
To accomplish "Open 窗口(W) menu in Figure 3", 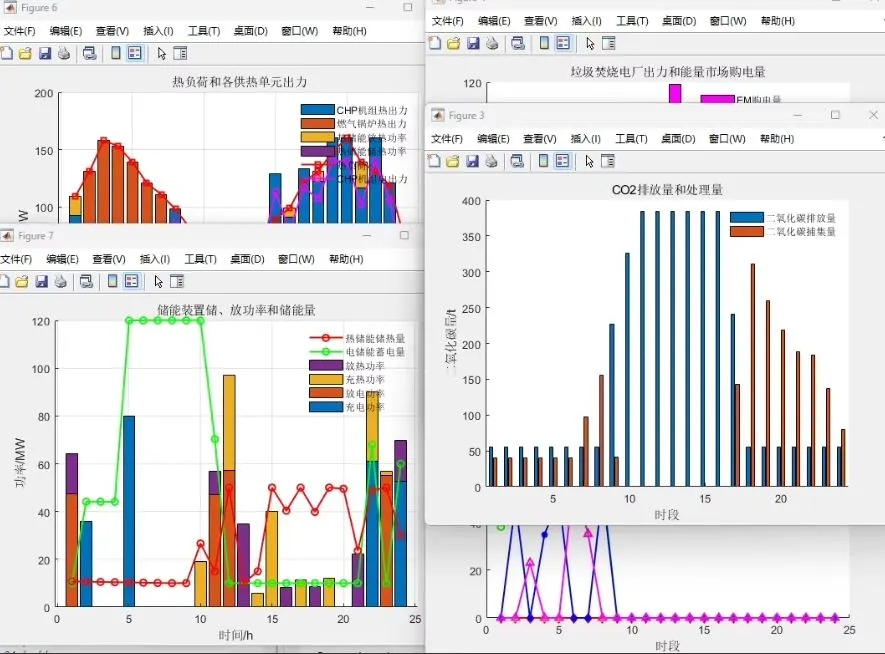I will [727, 139].
